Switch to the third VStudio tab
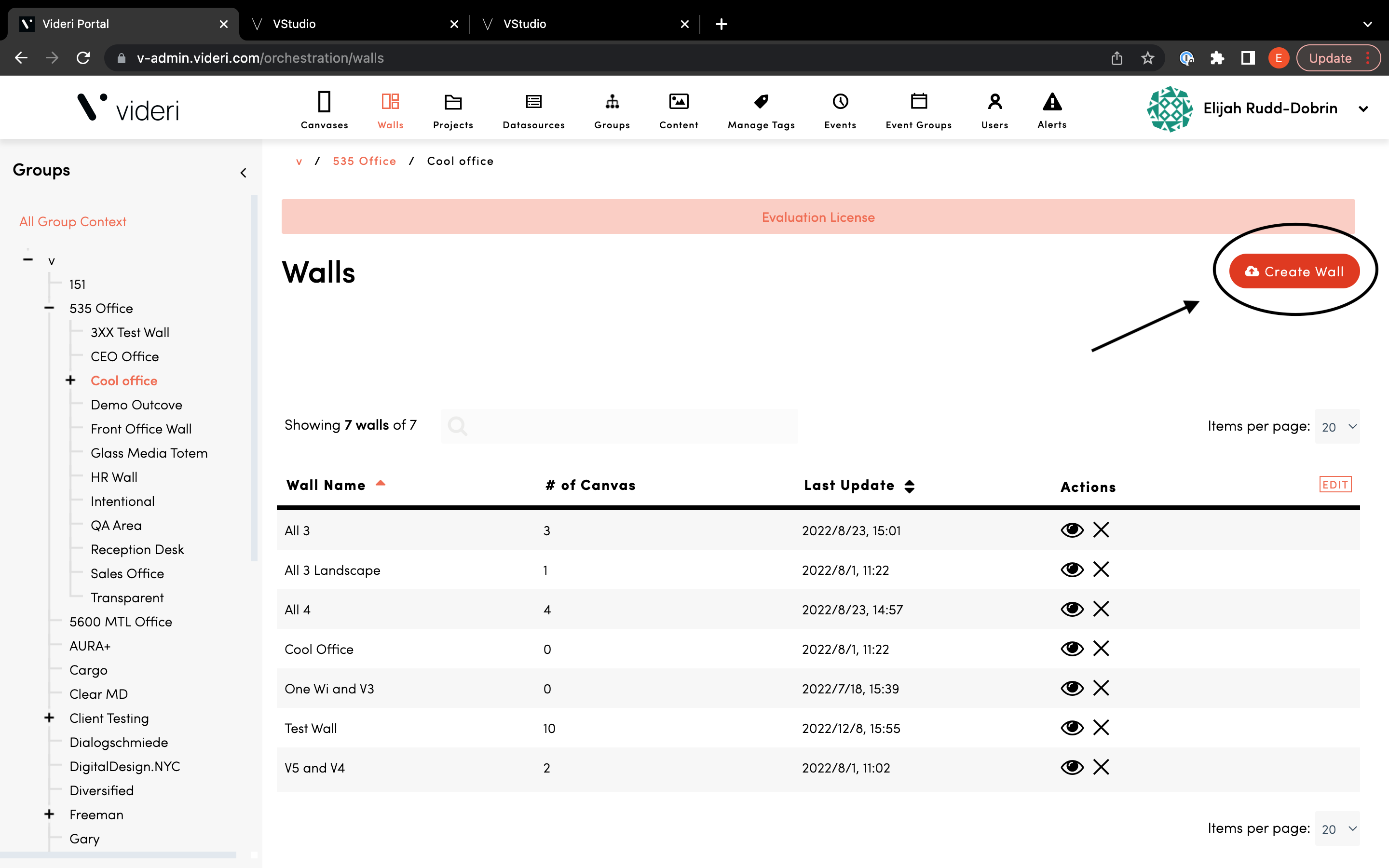The height and width of the screenshot is (868, 1389). click(586, 24)
